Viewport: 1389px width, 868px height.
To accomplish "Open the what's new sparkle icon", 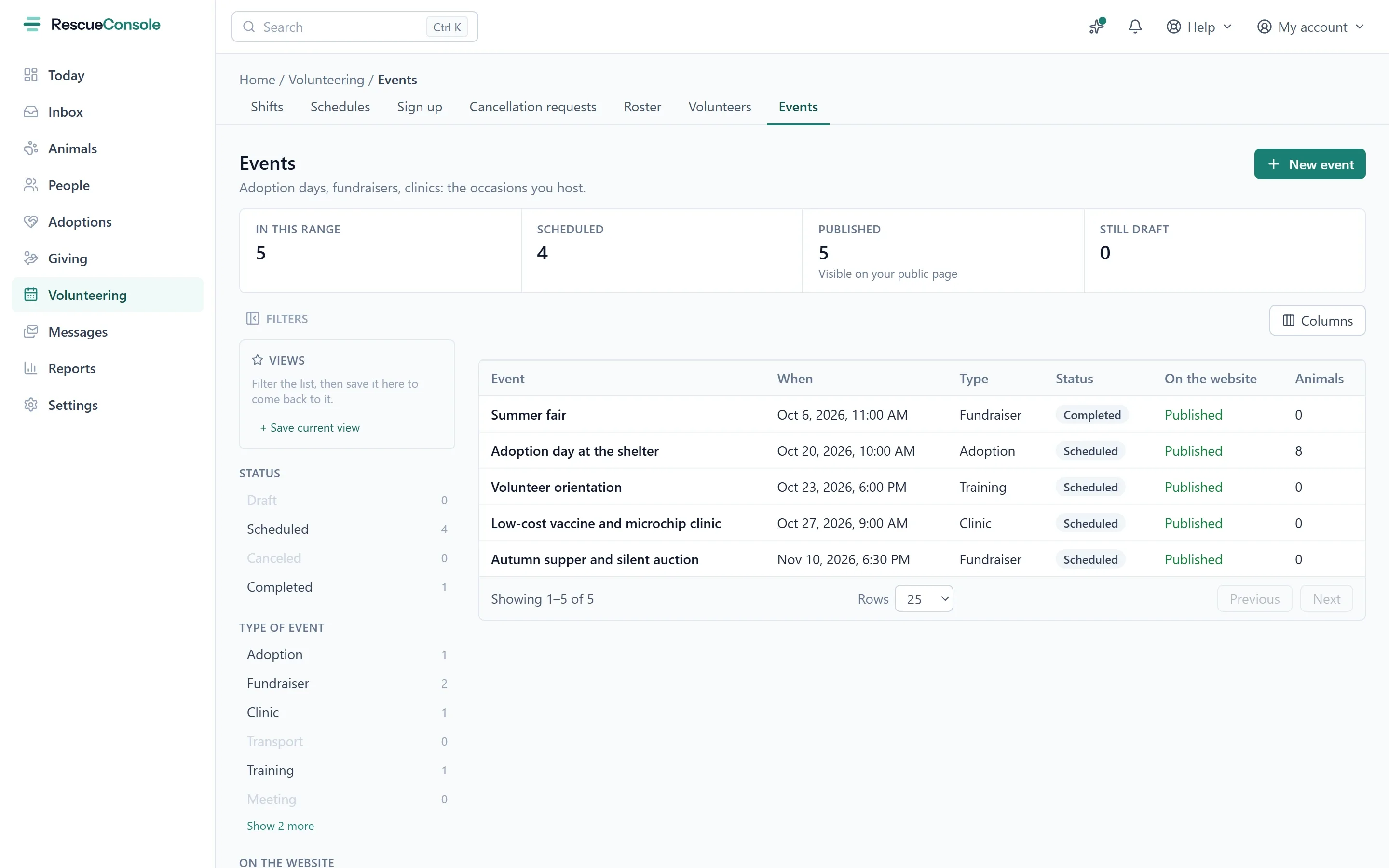I will pyautogui.click(x=1096, y=27).
